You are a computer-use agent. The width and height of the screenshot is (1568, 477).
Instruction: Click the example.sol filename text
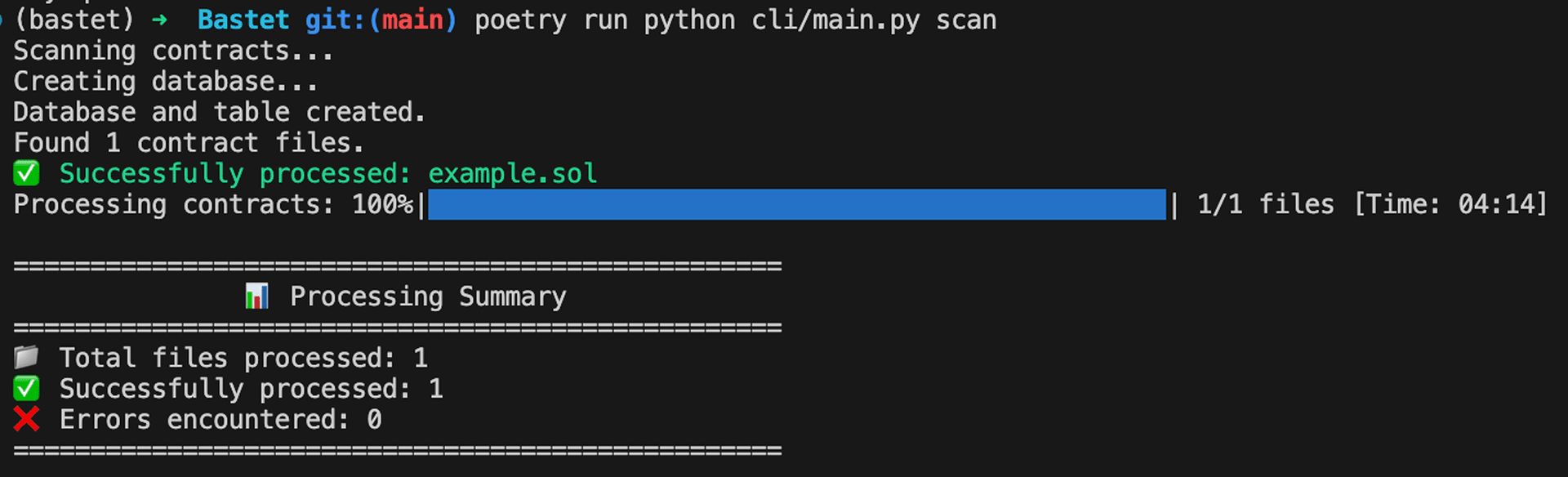click(x=512, y=173)
